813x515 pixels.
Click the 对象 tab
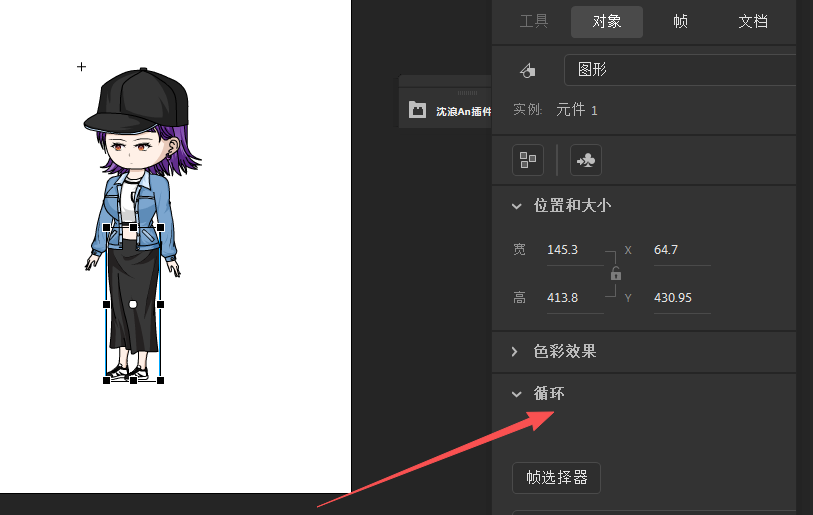pos(607,21)
